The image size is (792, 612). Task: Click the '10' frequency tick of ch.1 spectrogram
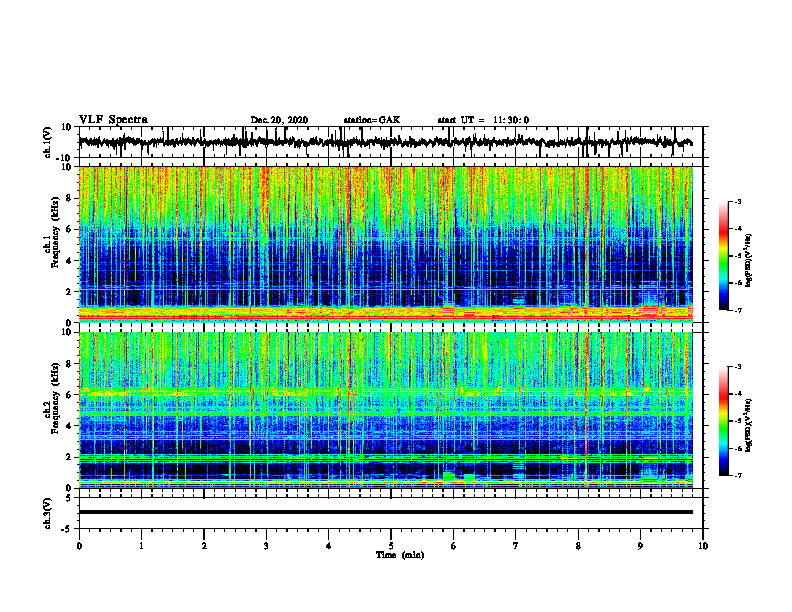point(67,167)
